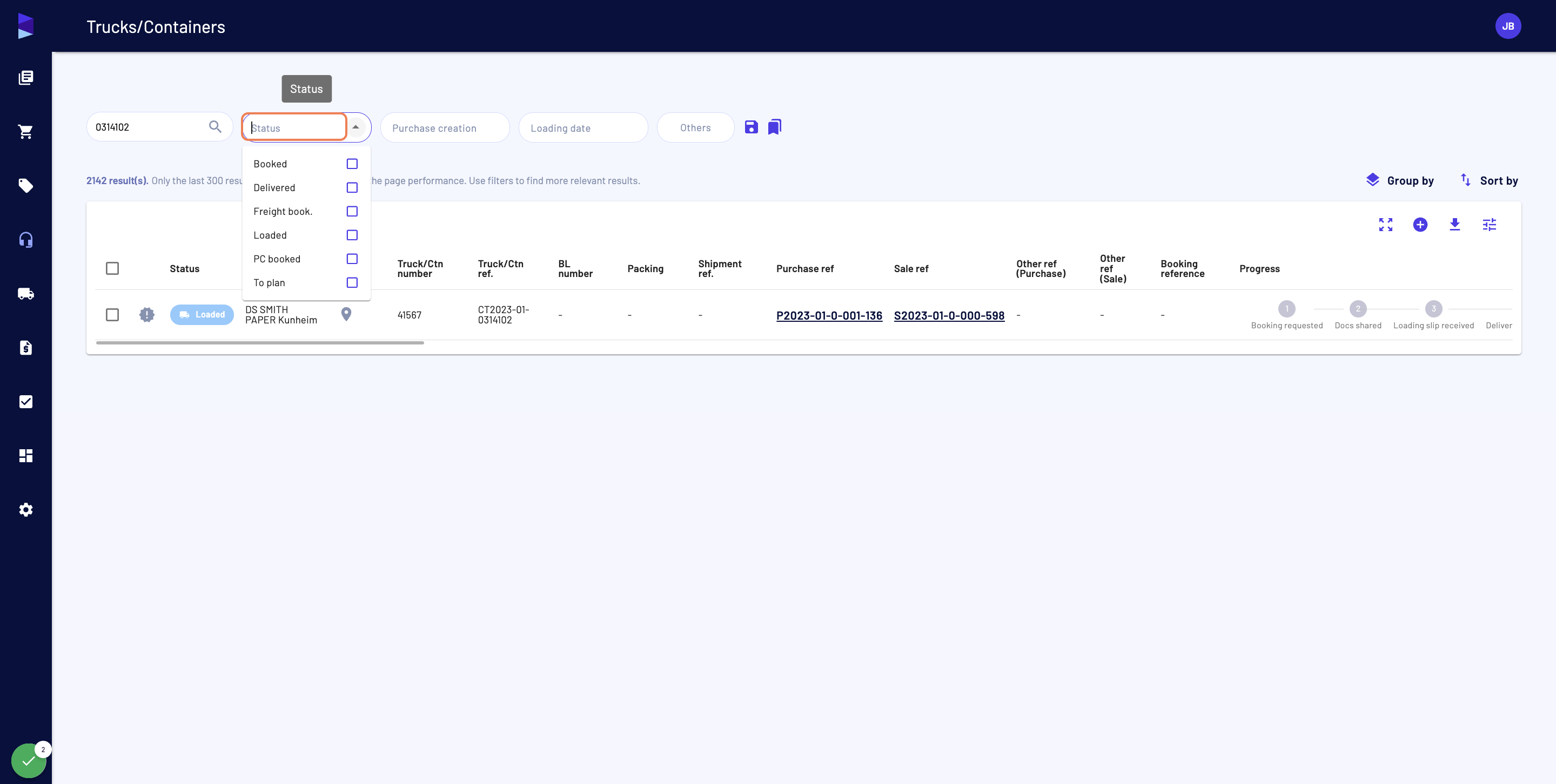1556x784 pixels.
Task: Check the Delivered status option
Action: (352, 188)
